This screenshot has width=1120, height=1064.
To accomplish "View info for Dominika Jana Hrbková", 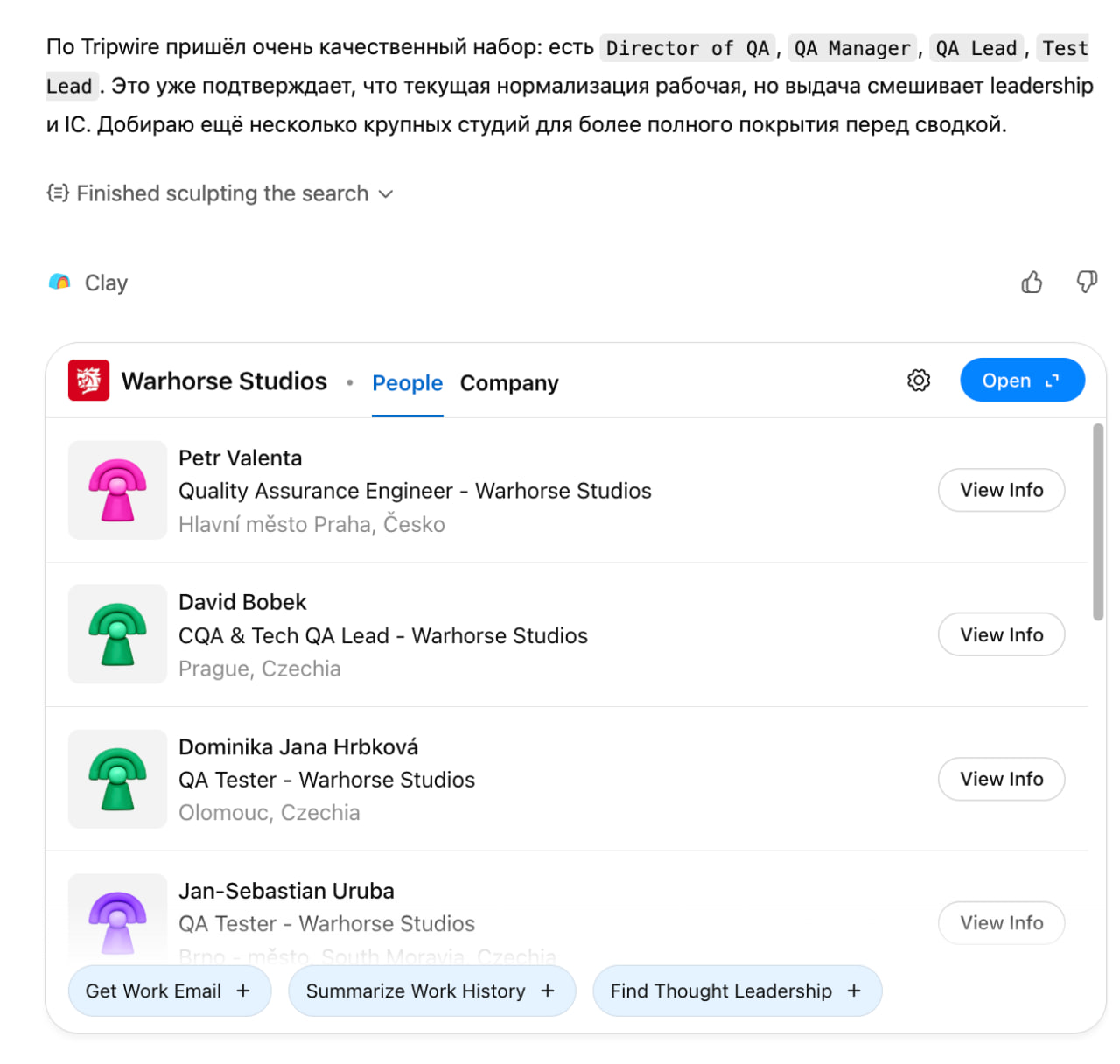I will click(1001, 779).
